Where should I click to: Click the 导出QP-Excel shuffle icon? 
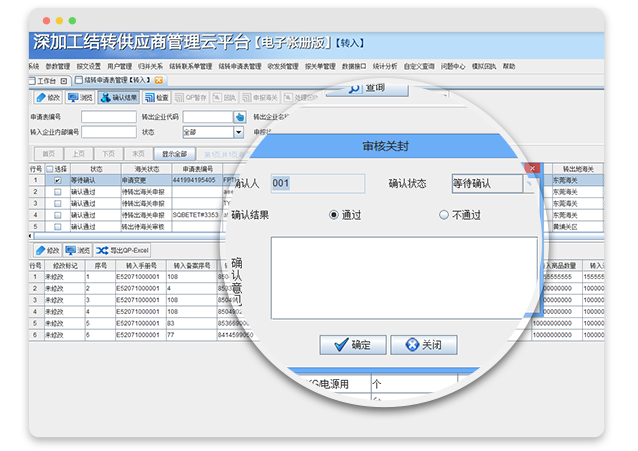point(102,250)
